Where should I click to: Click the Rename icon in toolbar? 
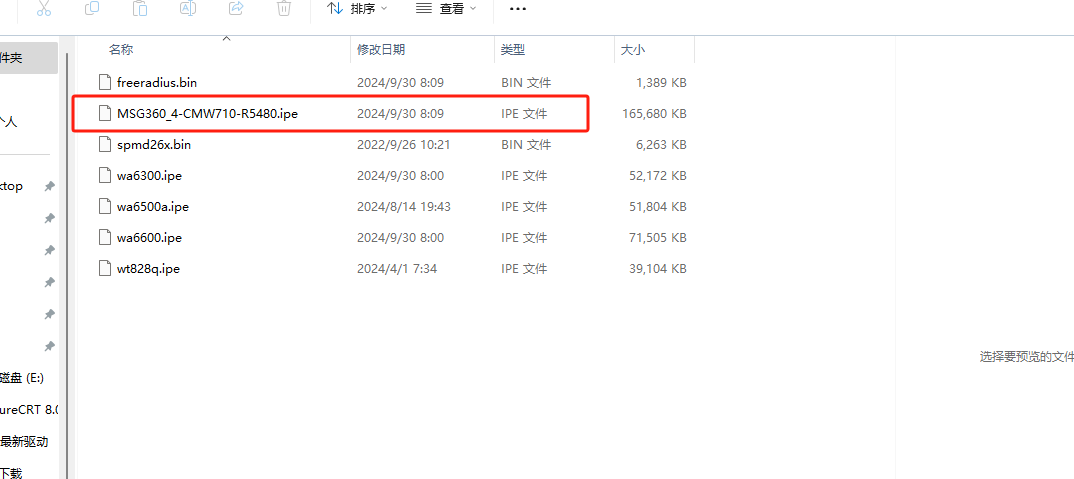(187, 8)
